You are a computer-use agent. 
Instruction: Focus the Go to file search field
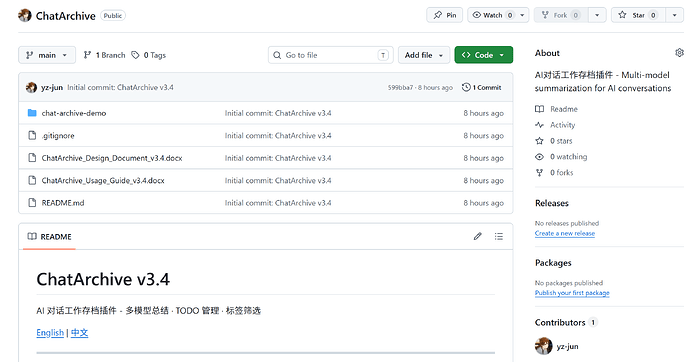pyautogui.click(x=330, y=55)
